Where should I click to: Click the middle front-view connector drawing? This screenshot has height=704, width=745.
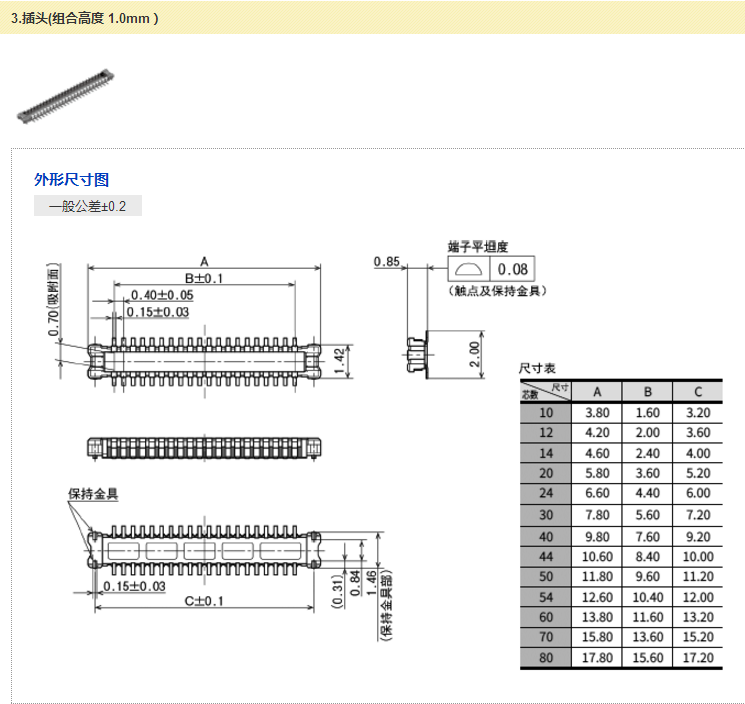point(204,449)
